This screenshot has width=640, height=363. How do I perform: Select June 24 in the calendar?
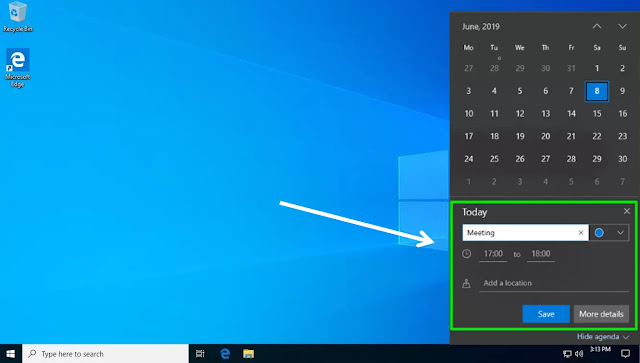click(x=469, y=159)
